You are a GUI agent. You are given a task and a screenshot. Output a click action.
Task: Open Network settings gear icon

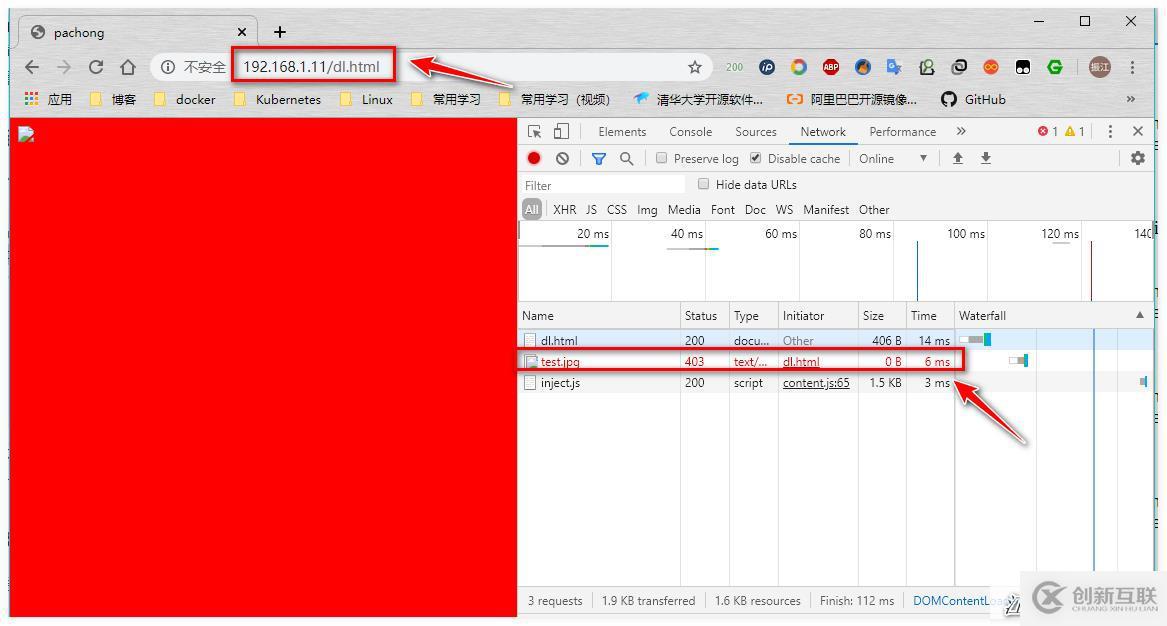click(1137, 158)
